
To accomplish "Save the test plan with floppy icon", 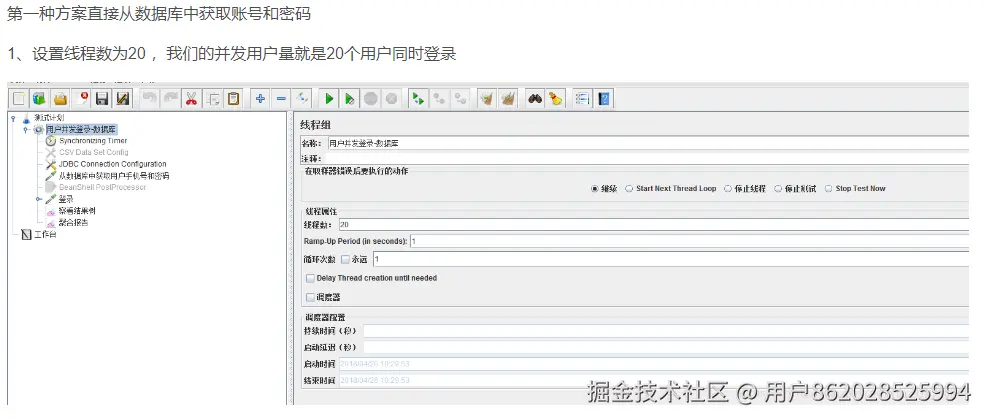I will tap(102, 99).
